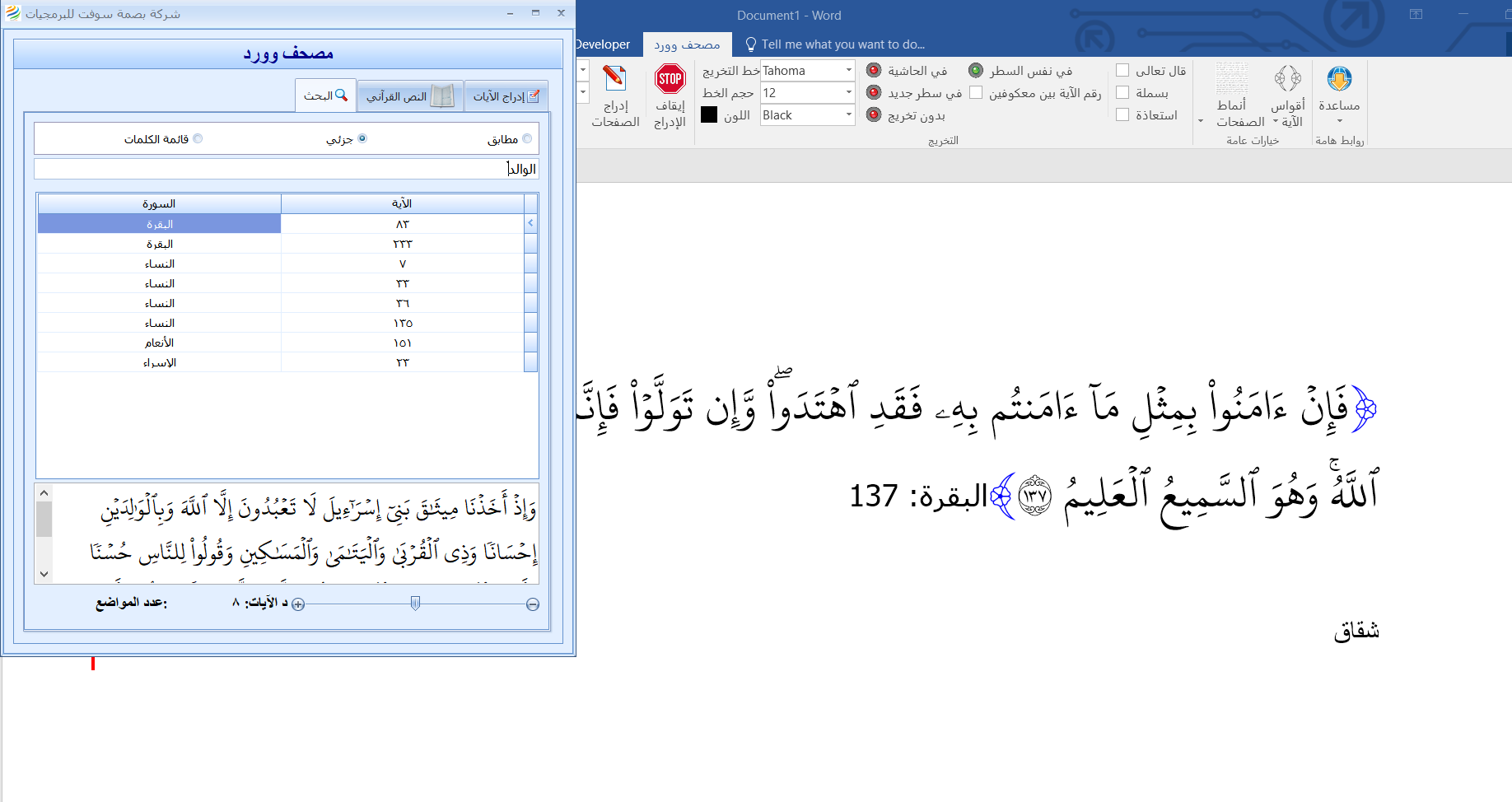1512x802 pixels.
Task: Switch to the إدراج الآيات tab
Action: pos(506,96)
